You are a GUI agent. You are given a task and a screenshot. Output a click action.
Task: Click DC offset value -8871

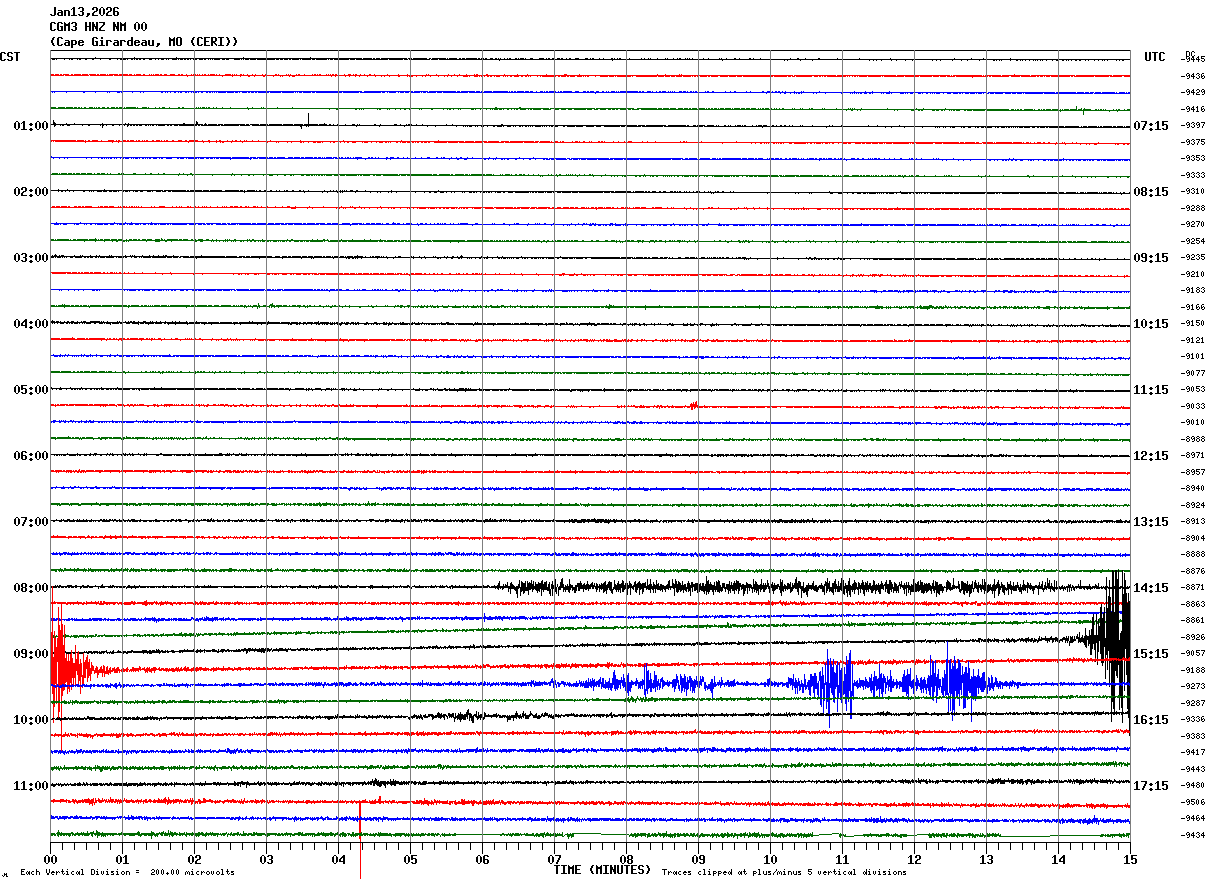coord(1194,588)
